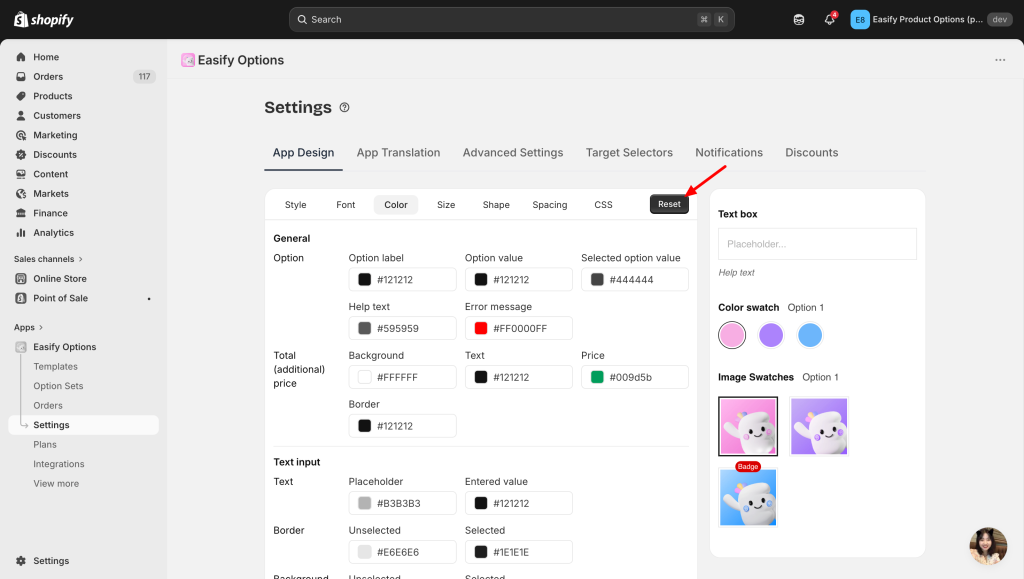Click the Easify Options app icon in header

coord(188,60)
